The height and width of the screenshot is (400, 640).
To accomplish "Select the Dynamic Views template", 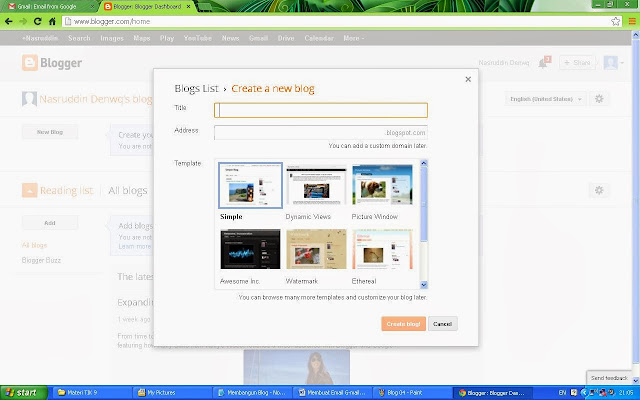I will coord(316,185).
